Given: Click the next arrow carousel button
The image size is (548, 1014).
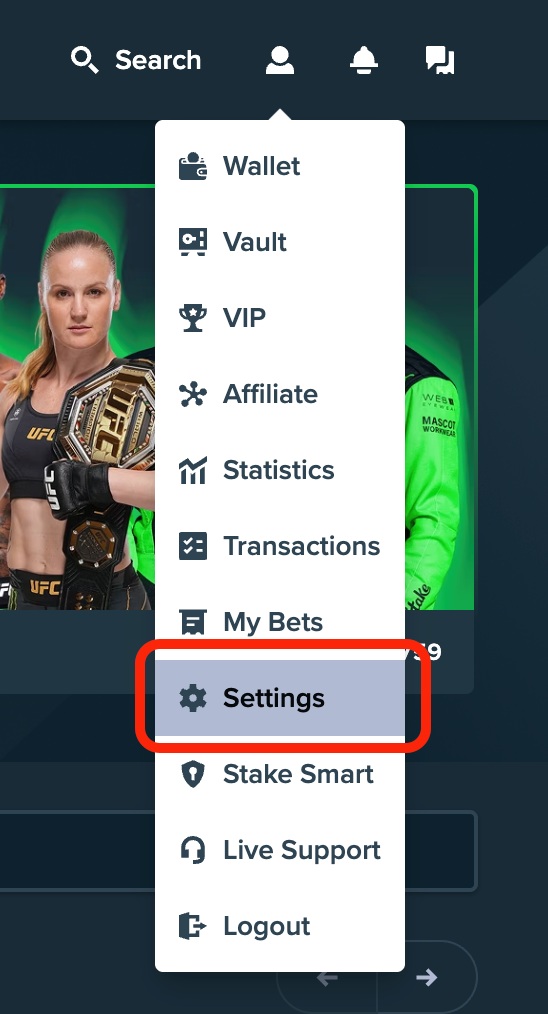Looking at the screenshot, I should [x=426, y=977].
